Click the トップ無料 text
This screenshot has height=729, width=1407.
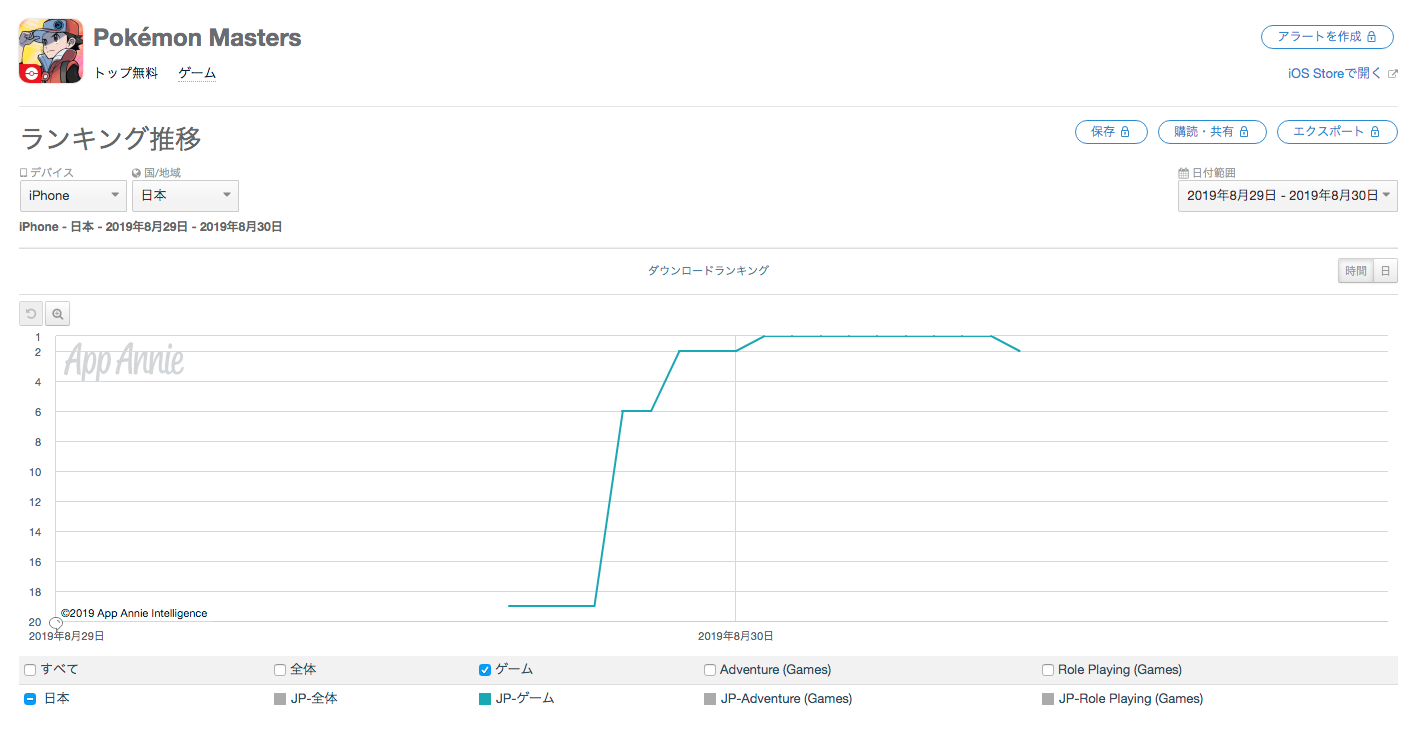[x=126, y=73]
